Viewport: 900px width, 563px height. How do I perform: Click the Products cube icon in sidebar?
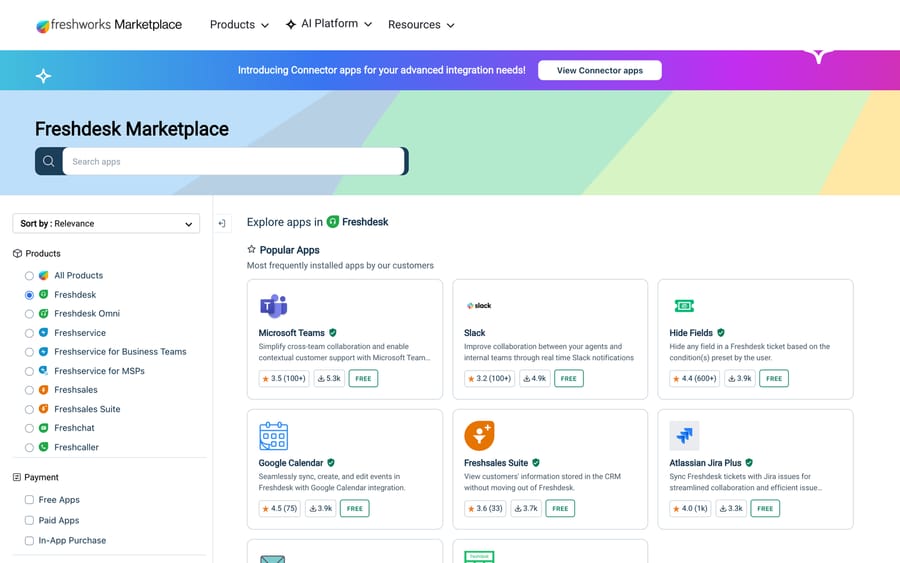[17, 253]
